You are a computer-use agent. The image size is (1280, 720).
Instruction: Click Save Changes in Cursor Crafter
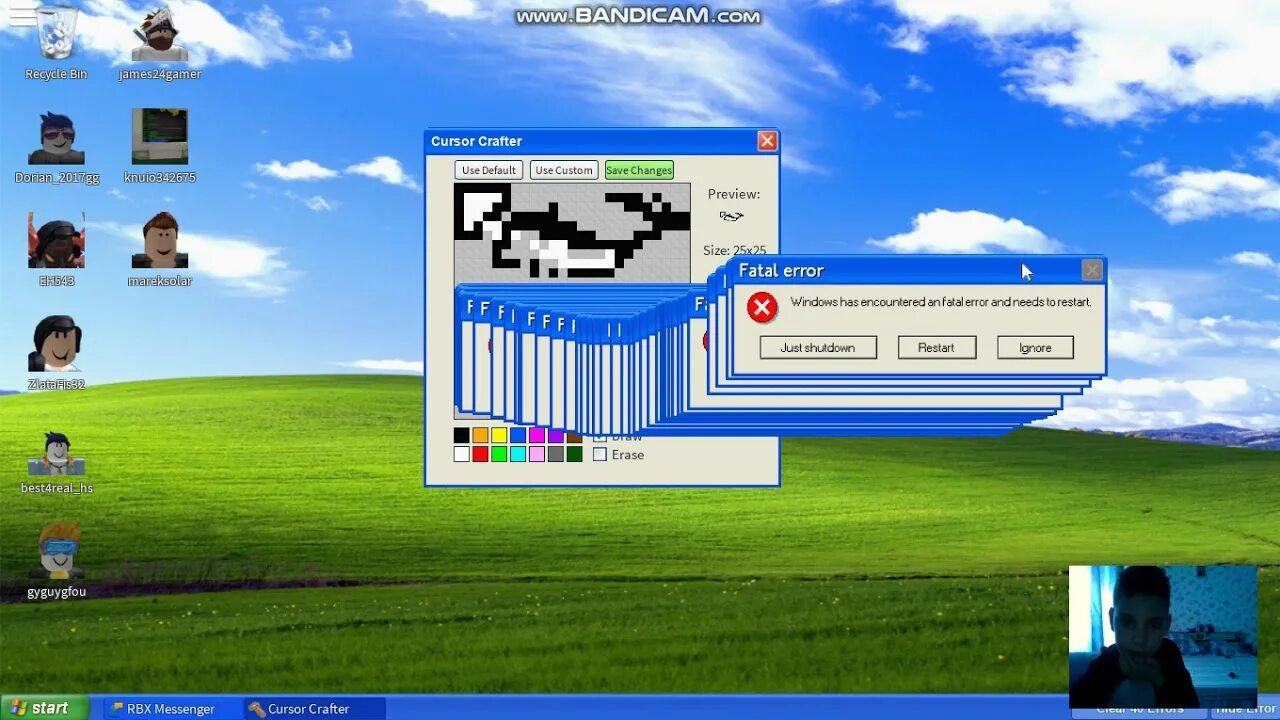639,170
